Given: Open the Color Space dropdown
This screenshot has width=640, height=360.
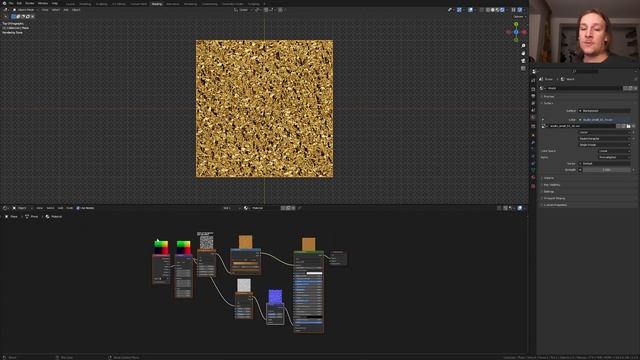Looking at the screenshot, I should (614, 151).
